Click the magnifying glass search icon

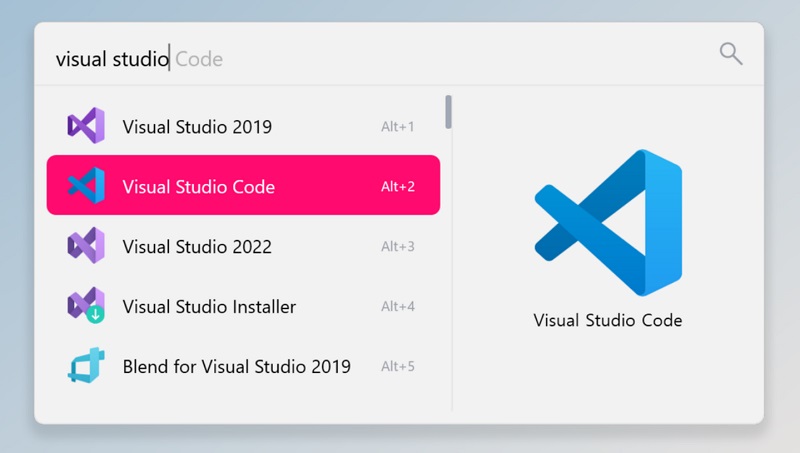coord(731,54)
